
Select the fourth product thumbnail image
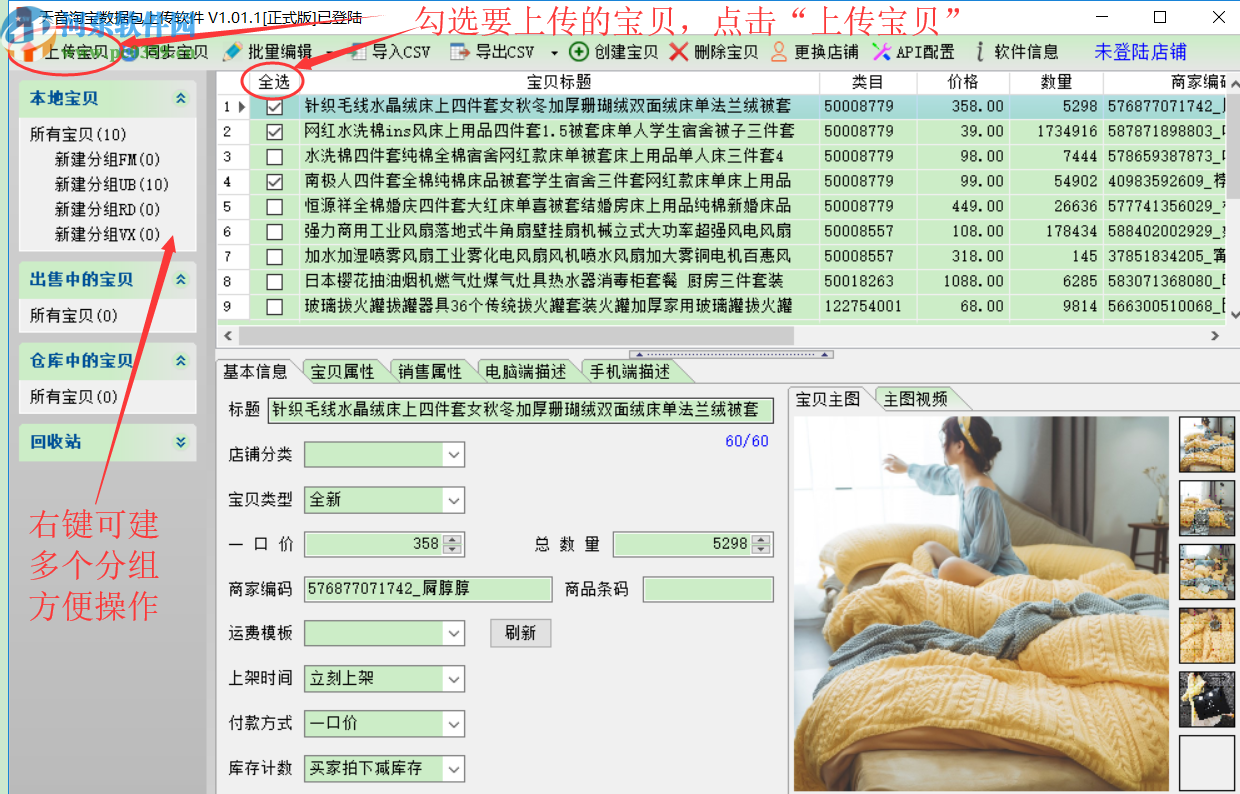(x=1207, y=635)
